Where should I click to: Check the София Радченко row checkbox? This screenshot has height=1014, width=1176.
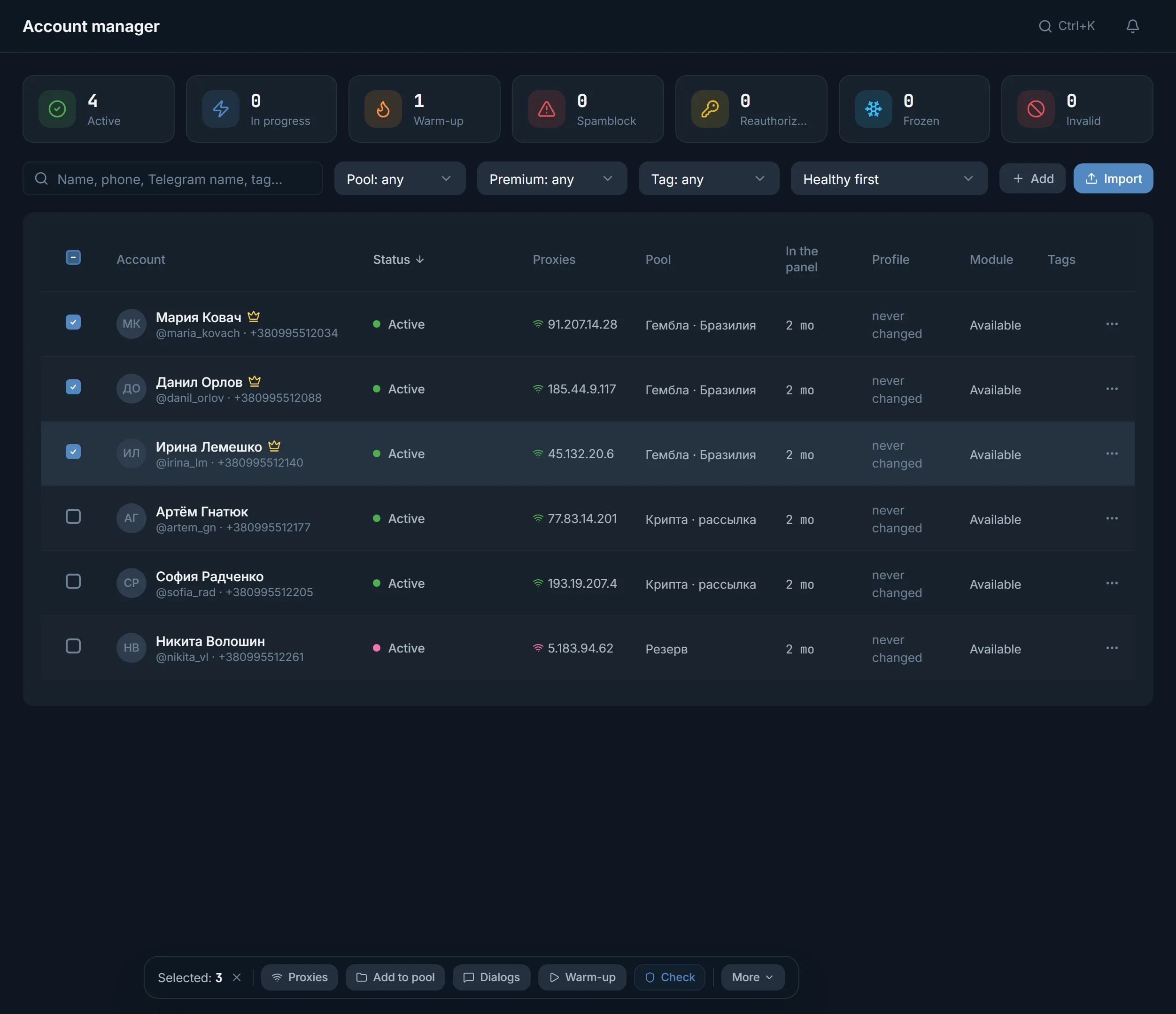point(73,581)
